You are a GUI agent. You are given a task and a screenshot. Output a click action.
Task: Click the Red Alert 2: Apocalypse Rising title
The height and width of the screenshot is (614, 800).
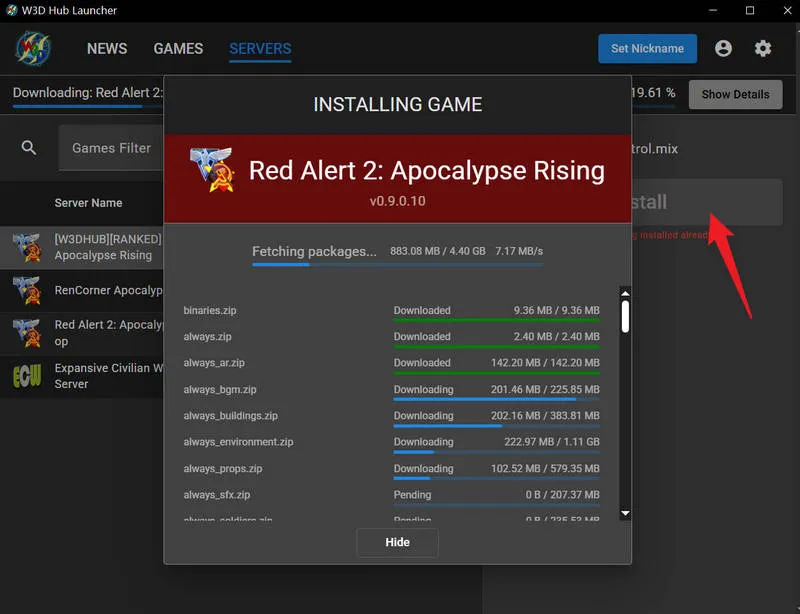click(427, 170)
